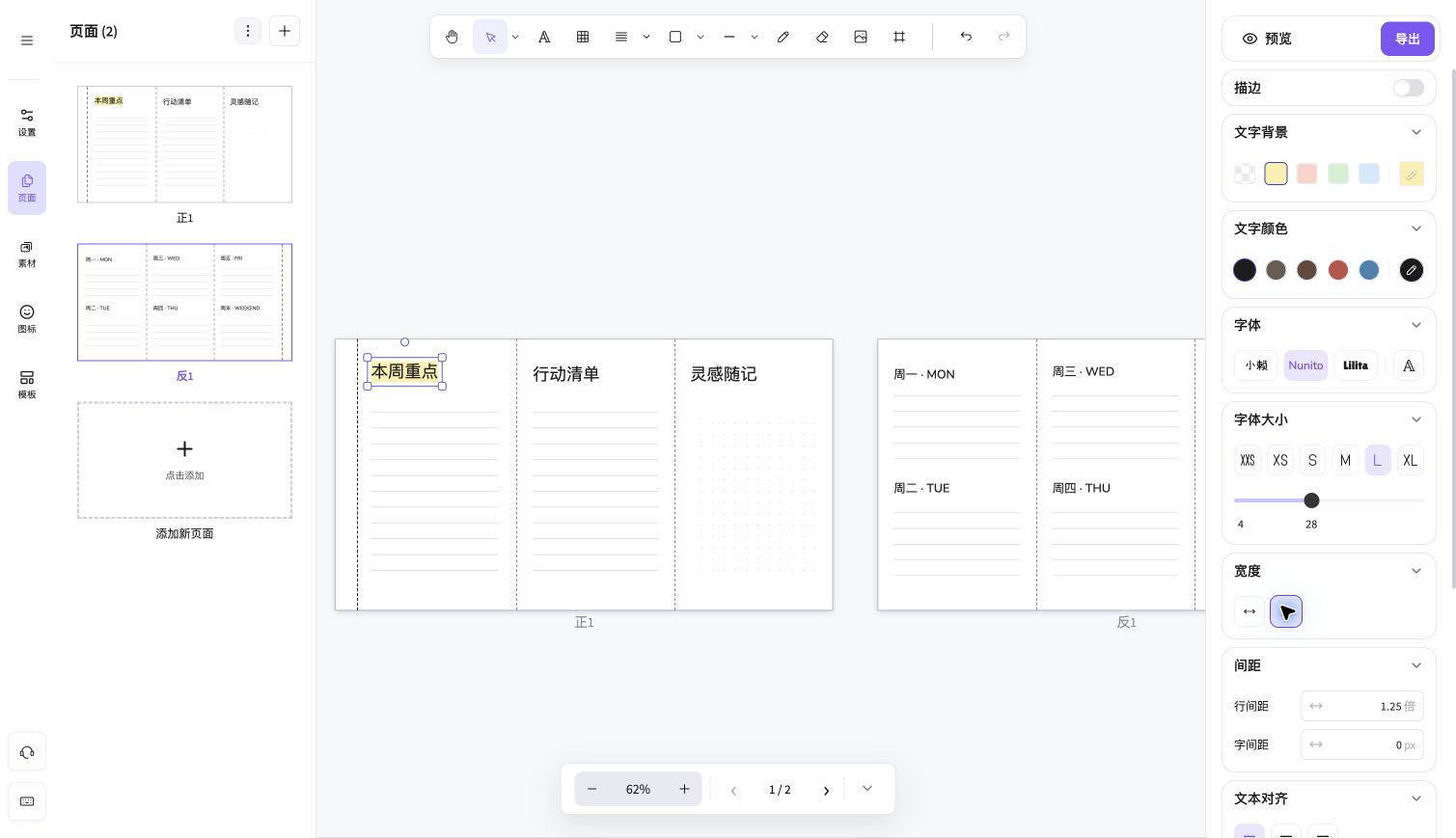Add new page with plus button

tap(285, 31)
